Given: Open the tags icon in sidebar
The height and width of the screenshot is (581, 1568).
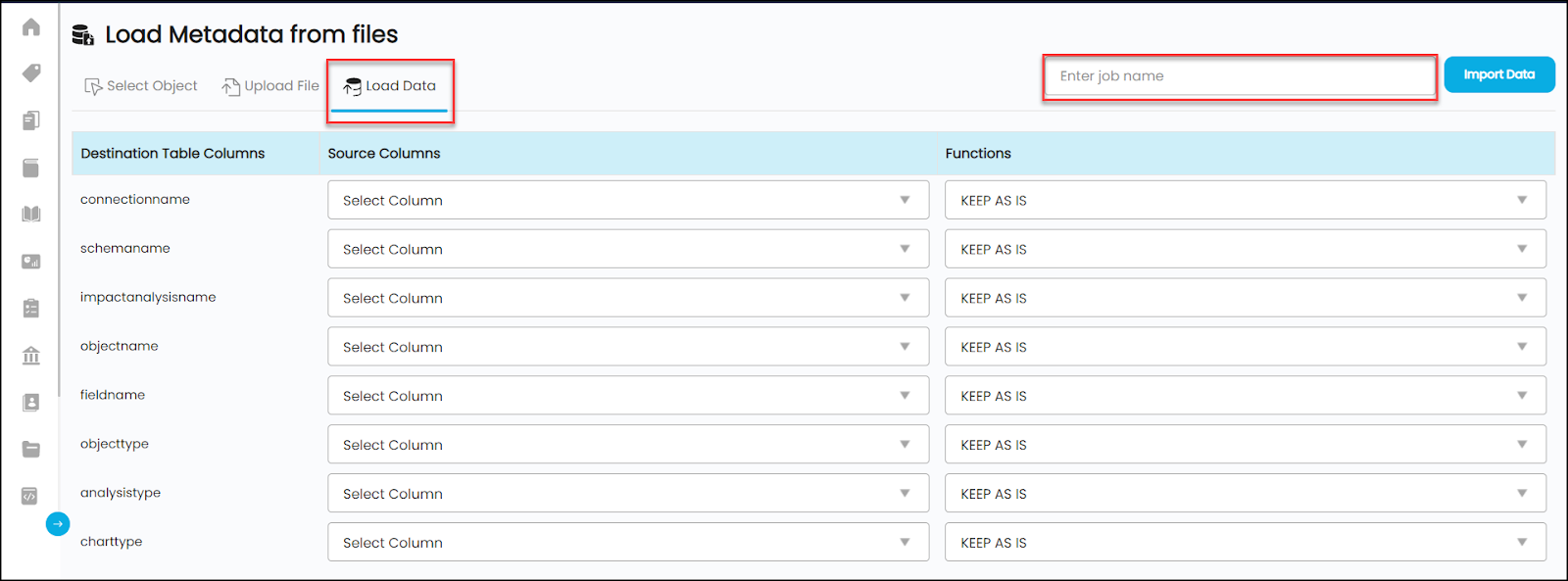Looking at the screenshot, I should point(31,73).
